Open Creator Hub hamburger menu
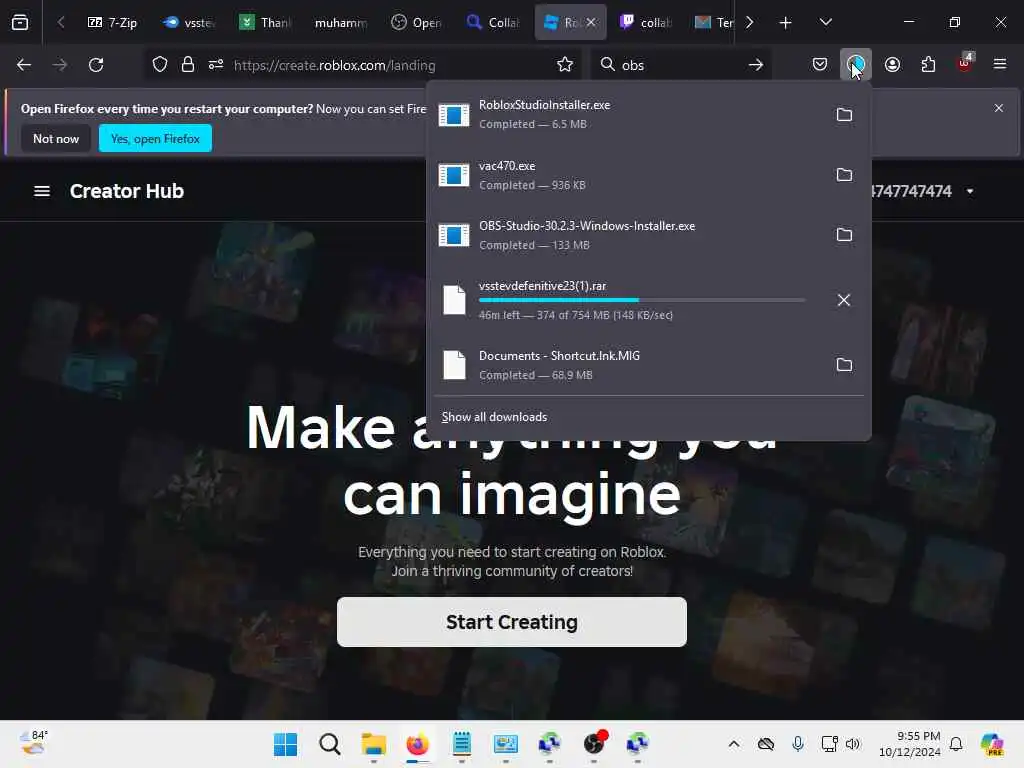 pyautogui.click(x=42, y=191)
